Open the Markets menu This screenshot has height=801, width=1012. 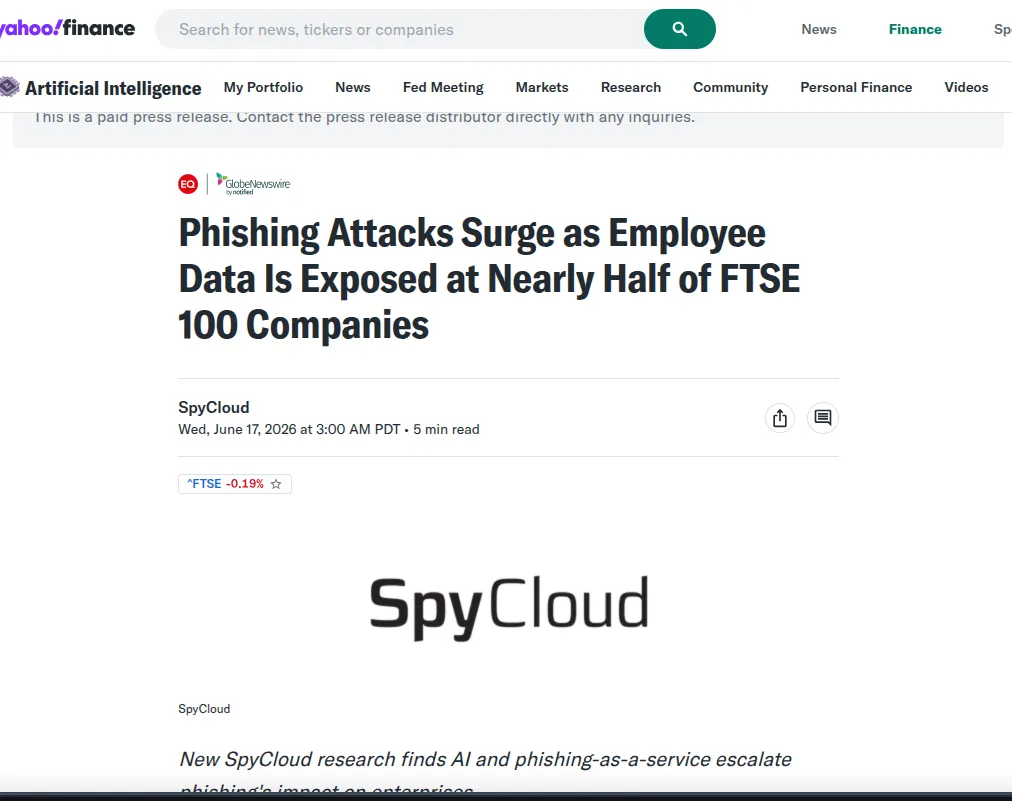(541, 87)
